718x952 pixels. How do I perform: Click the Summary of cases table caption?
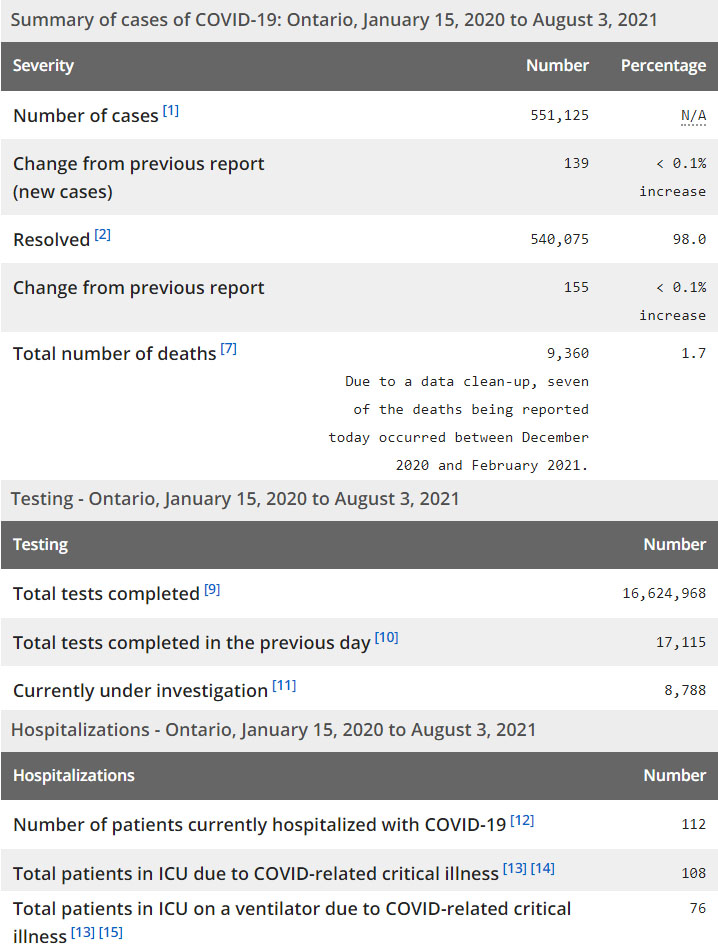(334, 20)
